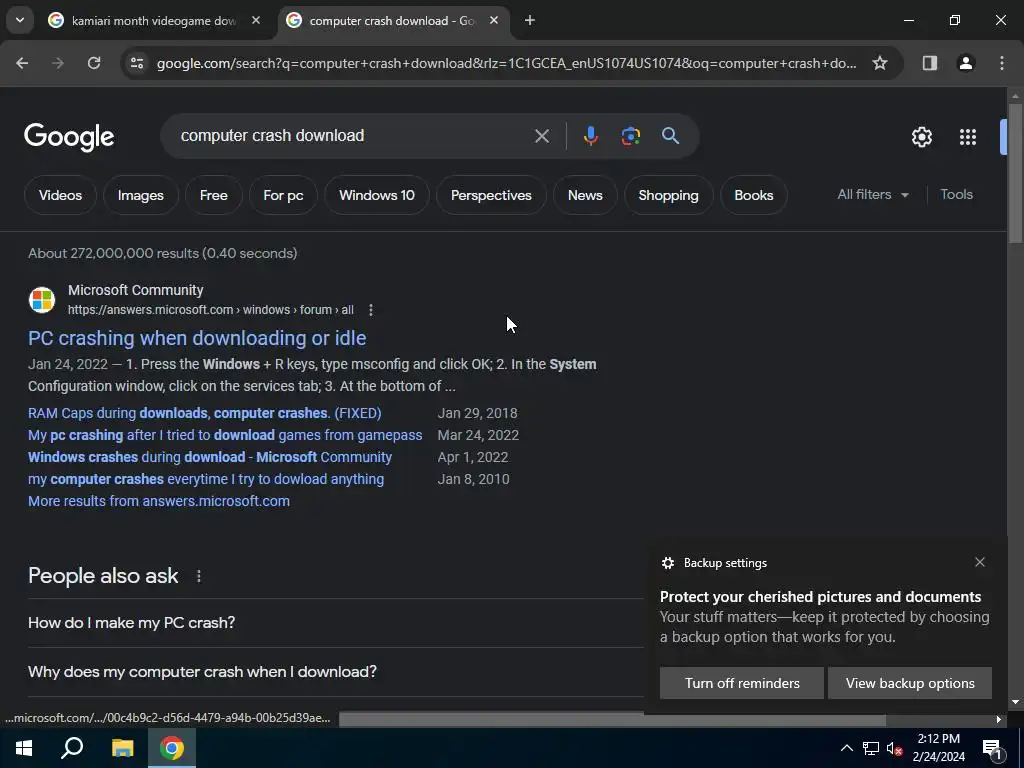Open the Chrome three-dot menu
Screen dimensions: 1024x768
point(1002,63)
